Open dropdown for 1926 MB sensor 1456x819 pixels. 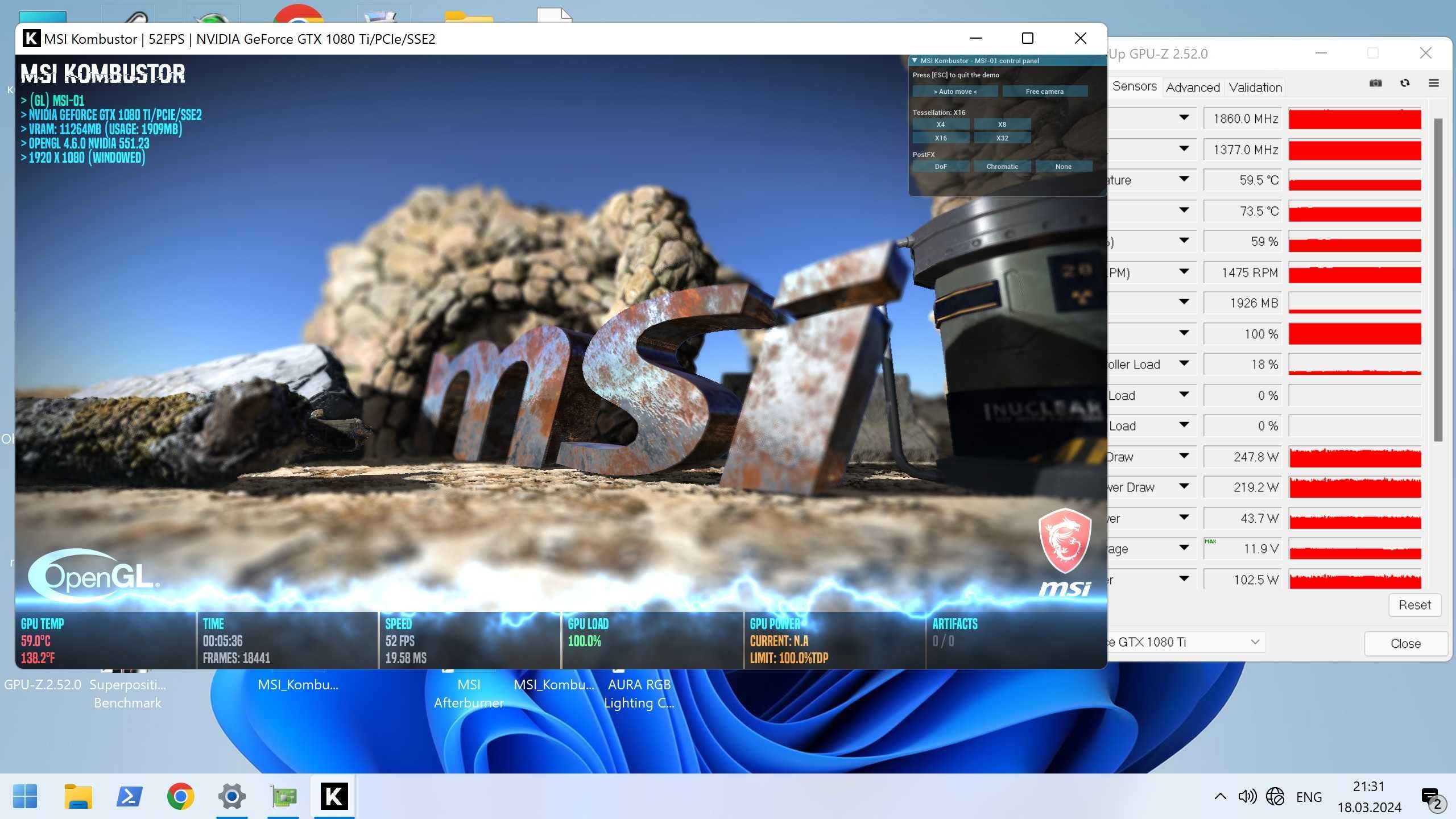pos(1184,302)
